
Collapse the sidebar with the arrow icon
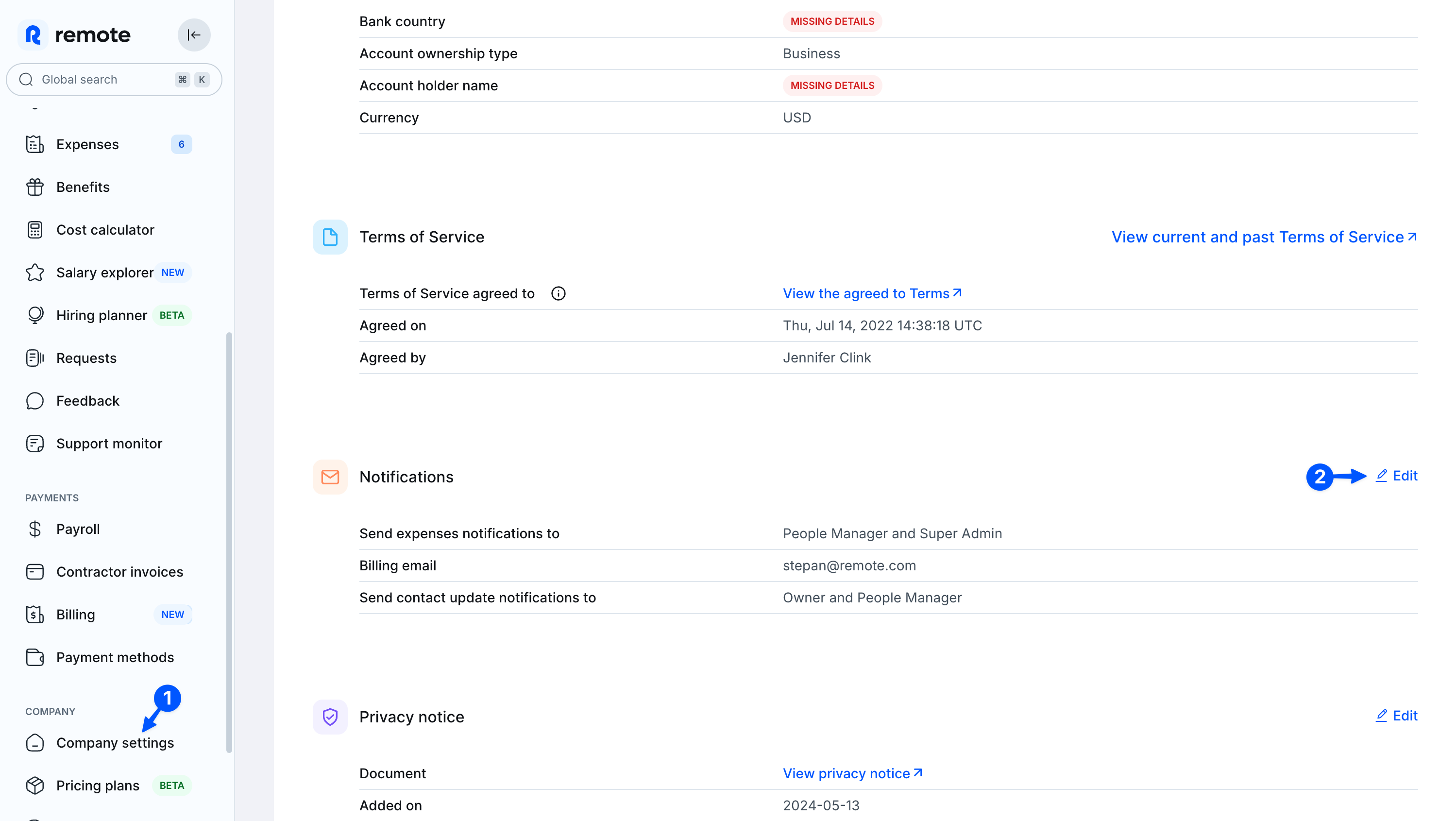point(194,35)
